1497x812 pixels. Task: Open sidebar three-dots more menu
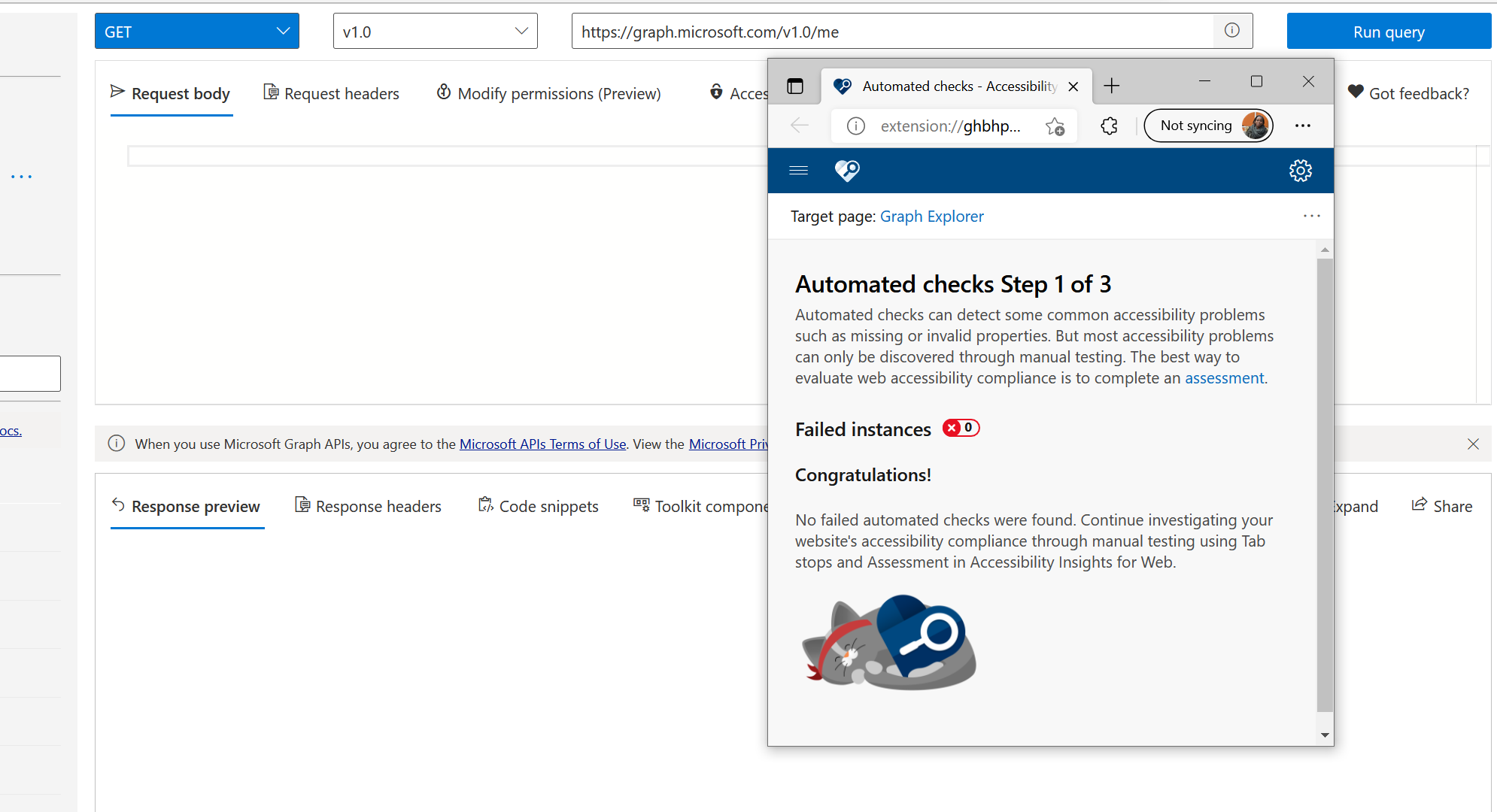pyautogui.click(x=21, y=177)
